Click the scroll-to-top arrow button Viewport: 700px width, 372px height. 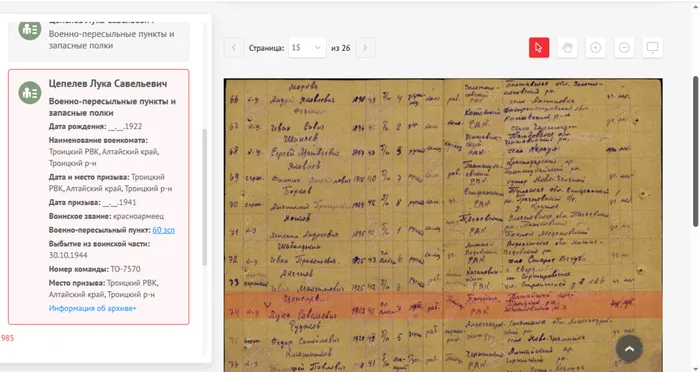click(x=629, y=349)
